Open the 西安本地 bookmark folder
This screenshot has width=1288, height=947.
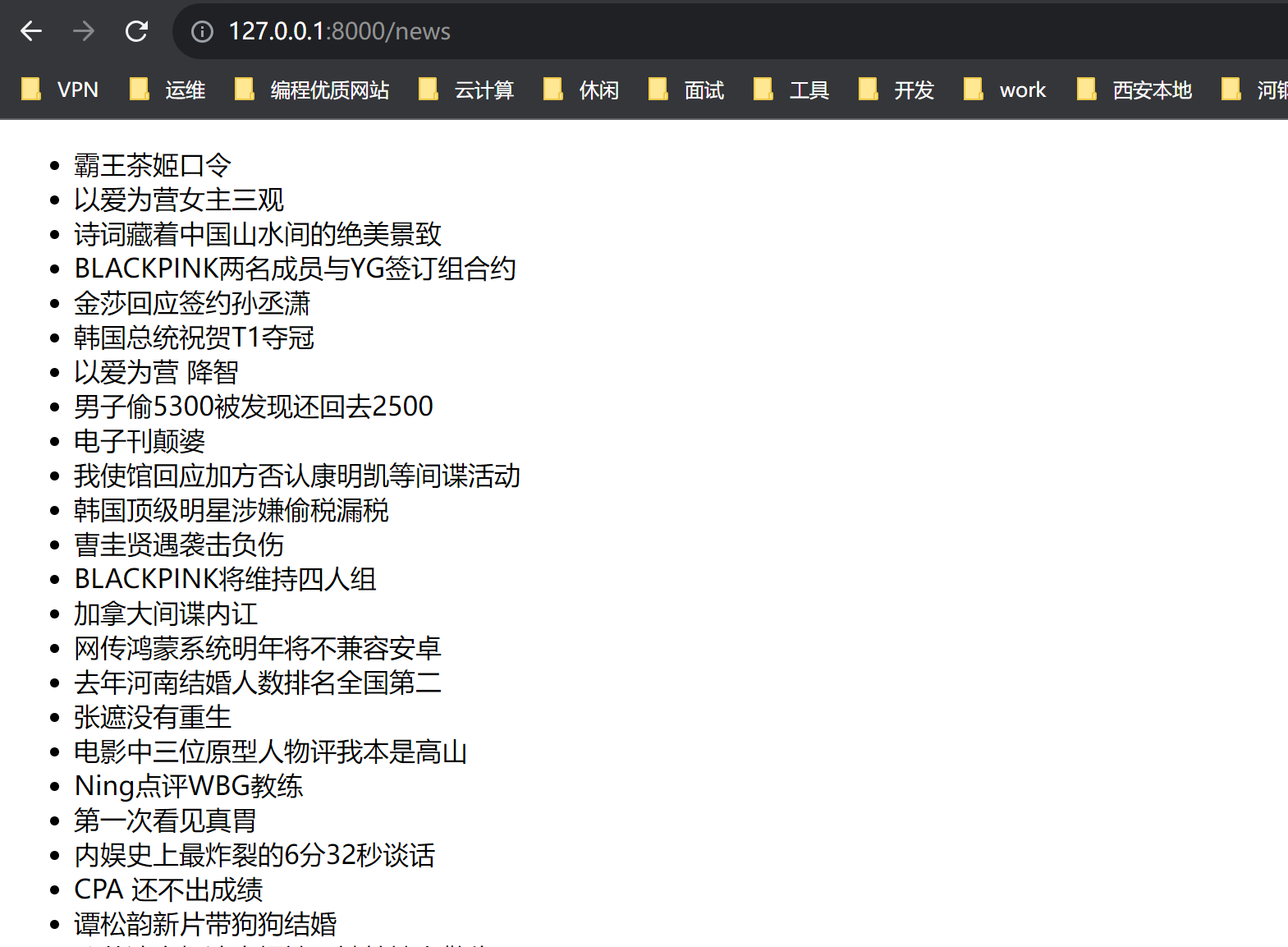pyautogui.click(x=1134, y=90)
